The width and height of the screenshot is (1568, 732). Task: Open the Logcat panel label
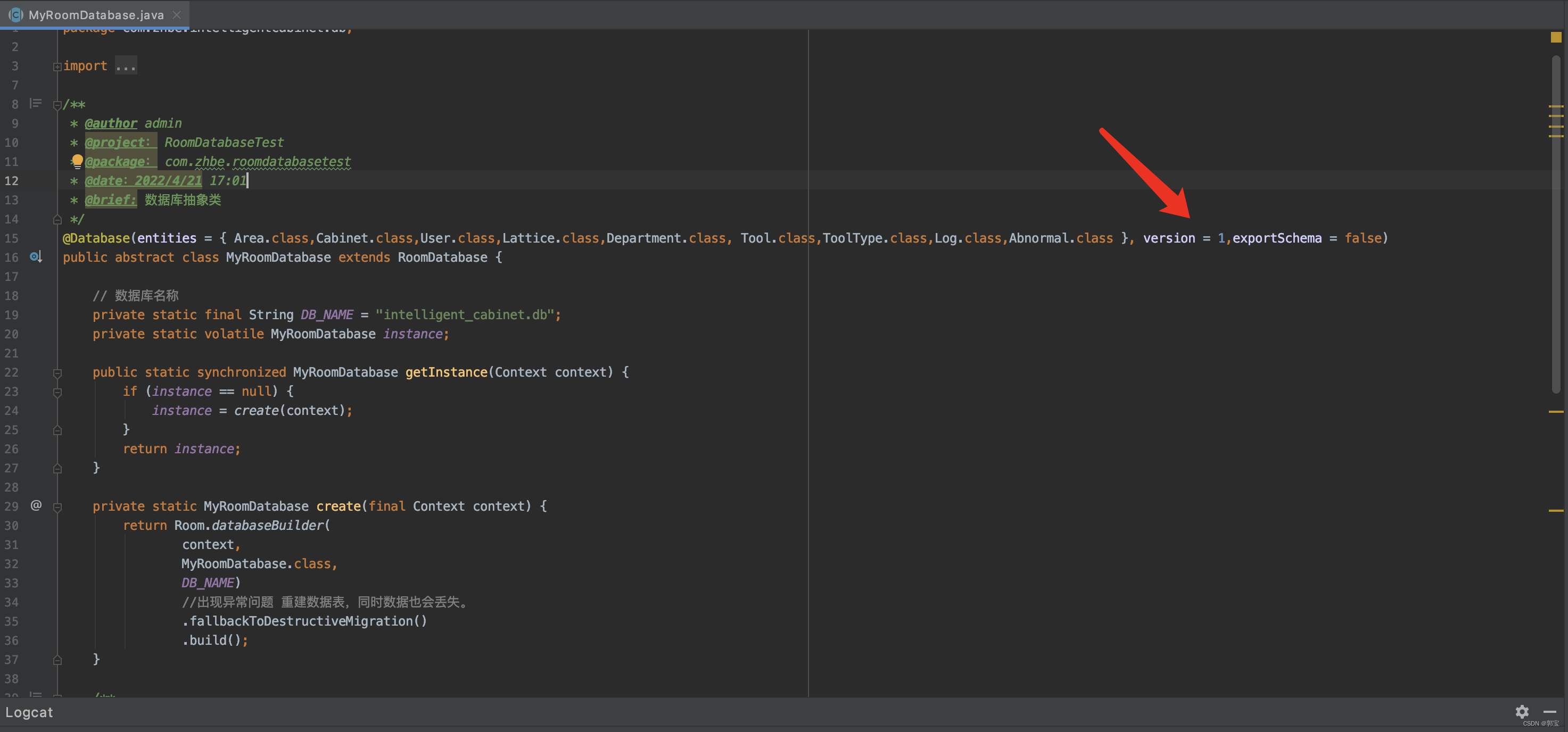point(29,712)
